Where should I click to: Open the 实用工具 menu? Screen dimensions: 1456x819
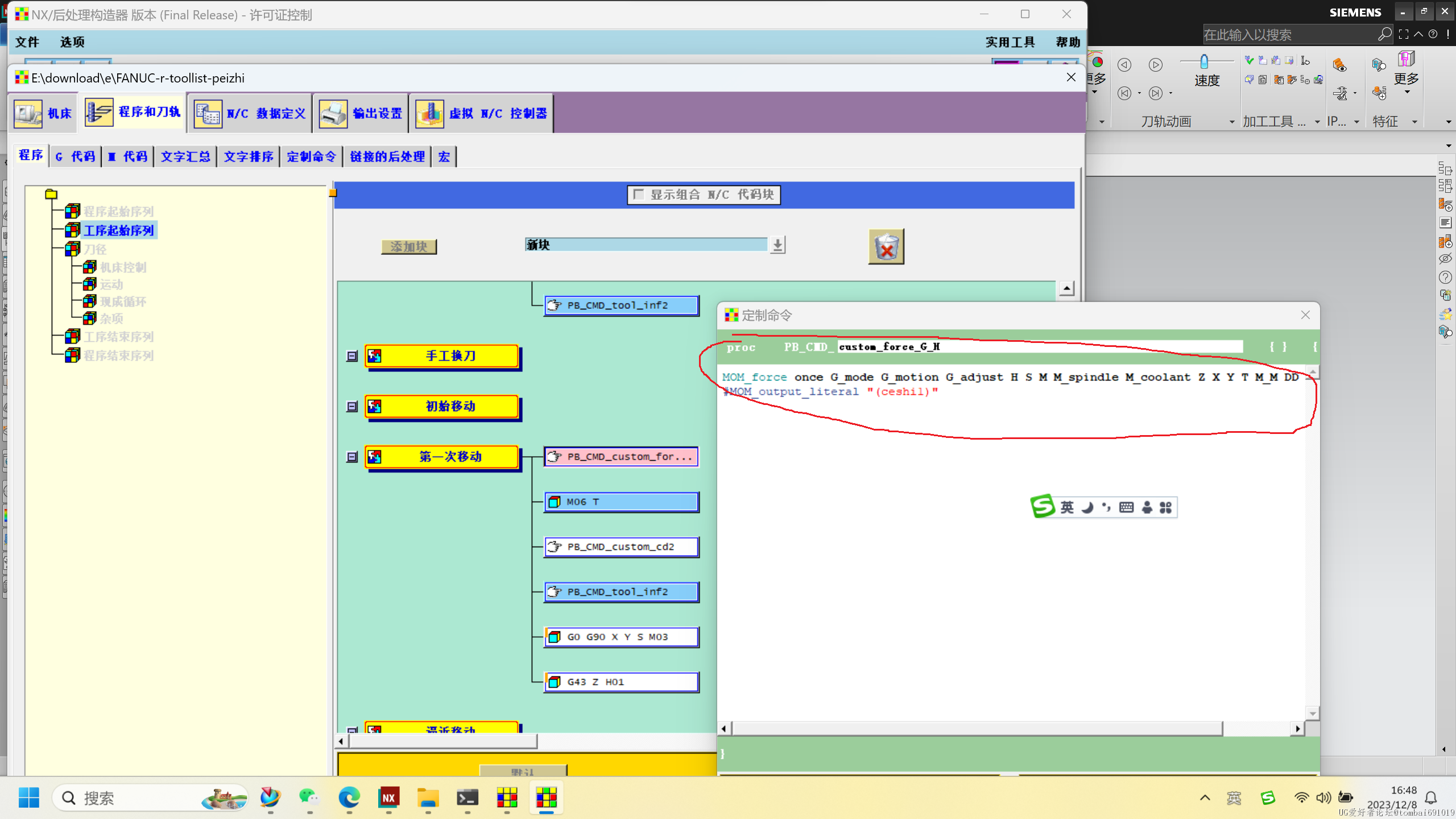pyautogui.click(x=1010, y=42)
